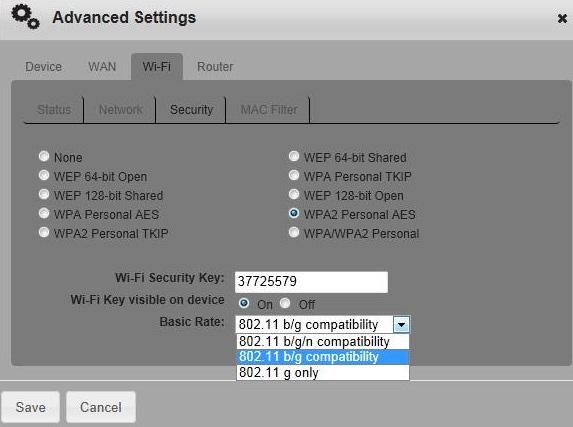
Task: Click the Basic Rate dropdown arrow
Action: (x=401, y=325)
